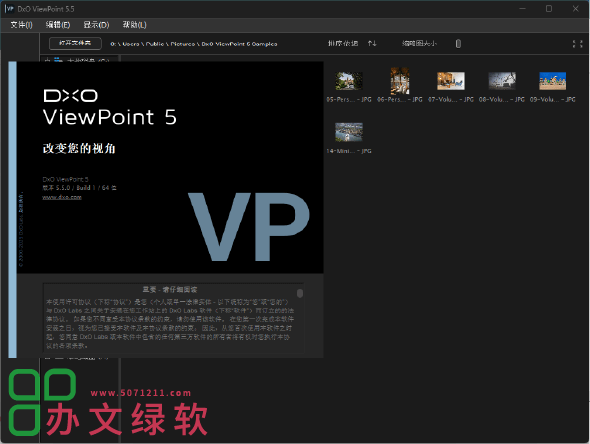Open the www.dxo.com link
This screenshot has height=444, width=590.
(x=62, y=197)
